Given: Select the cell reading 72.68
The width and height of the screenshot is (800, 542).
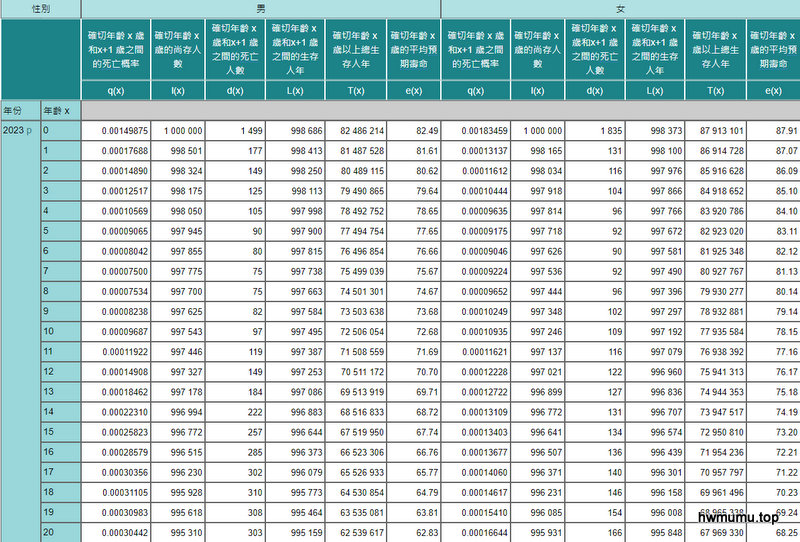Looking at the screenshot, I should point(413,332).
